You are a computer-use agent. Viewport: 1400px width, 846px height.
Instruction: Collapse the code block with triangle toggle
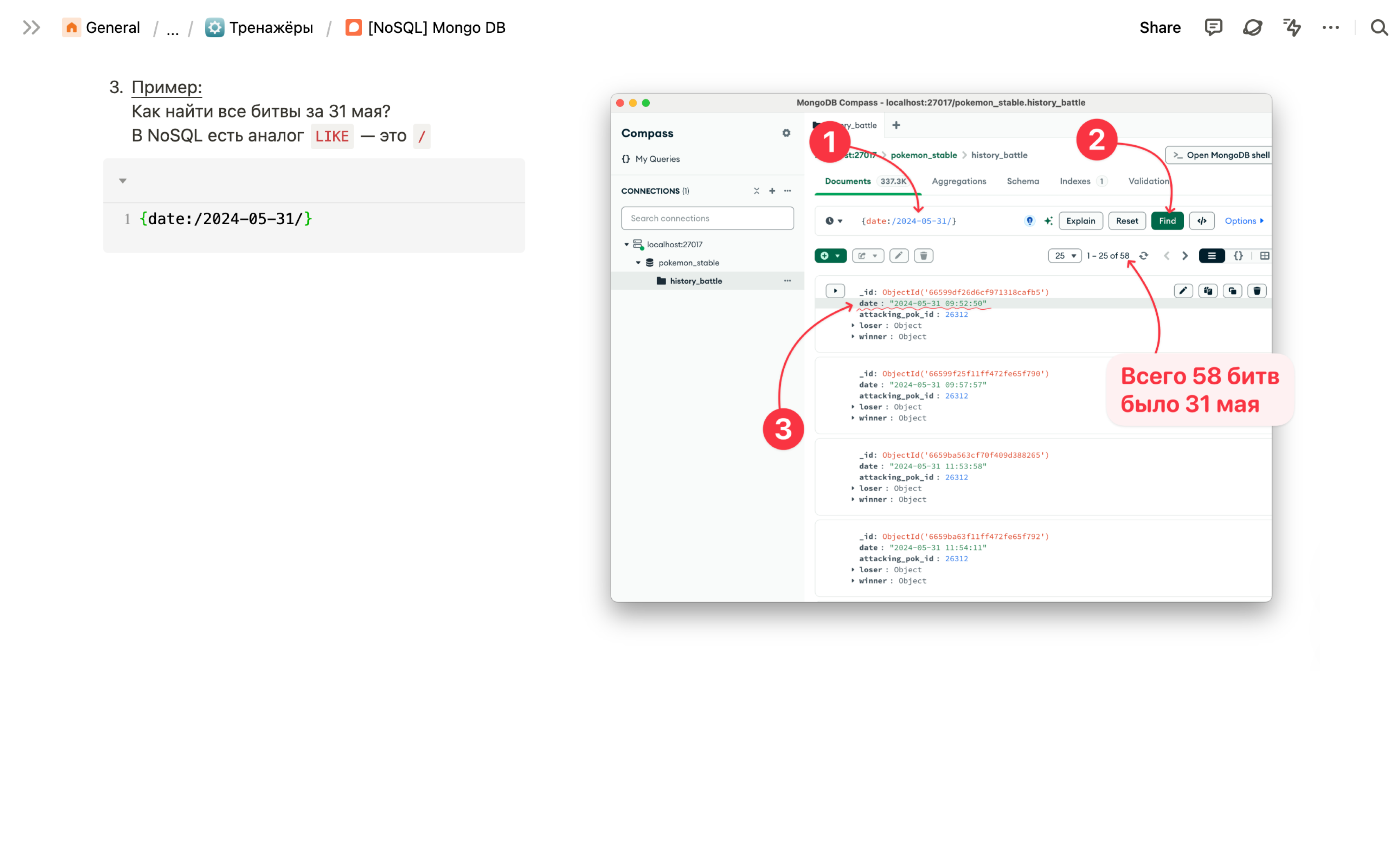click(x=123, y=181)
